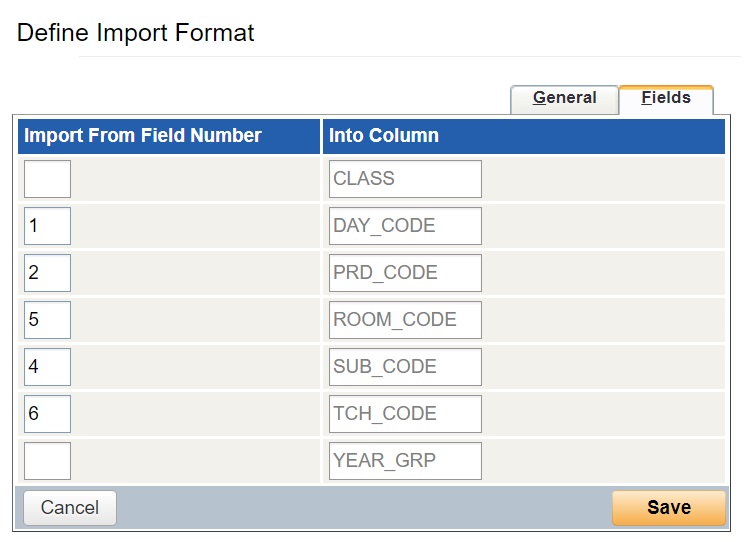Focus field number input for DAY_CODE
749x542 pixels.
pos(47,226)
